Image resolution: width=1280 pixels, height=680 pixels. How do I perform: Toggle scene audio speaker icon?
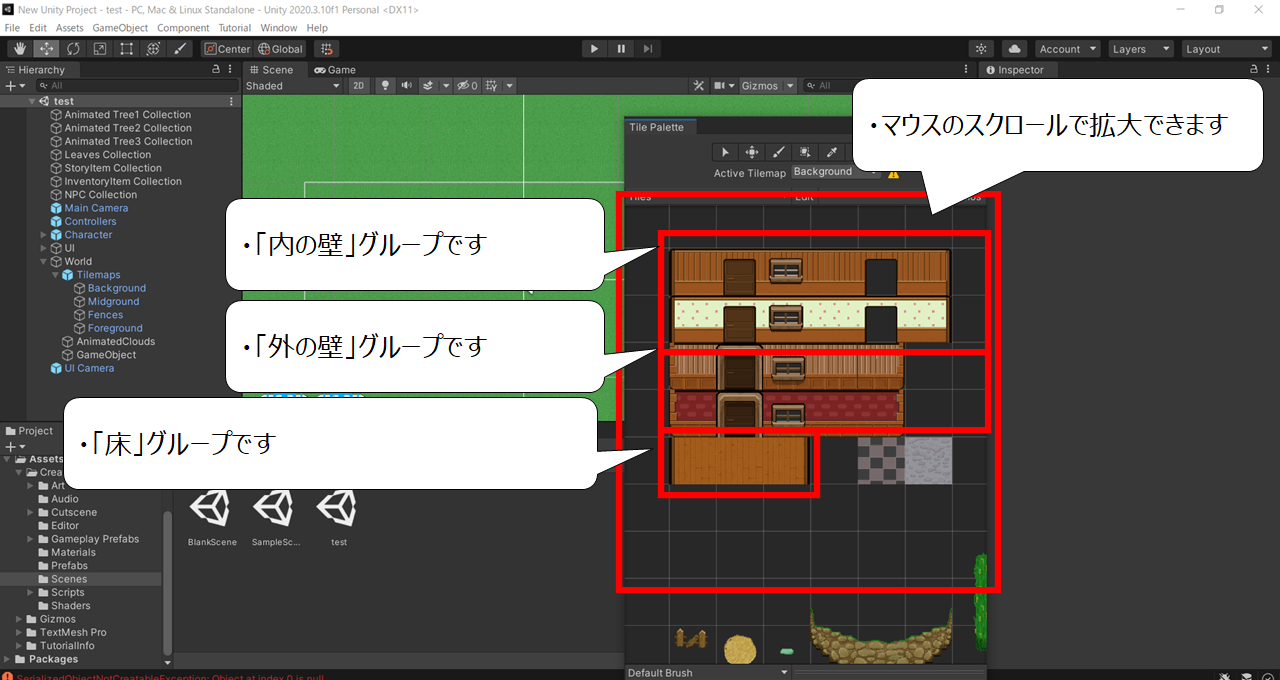point(408,86)
